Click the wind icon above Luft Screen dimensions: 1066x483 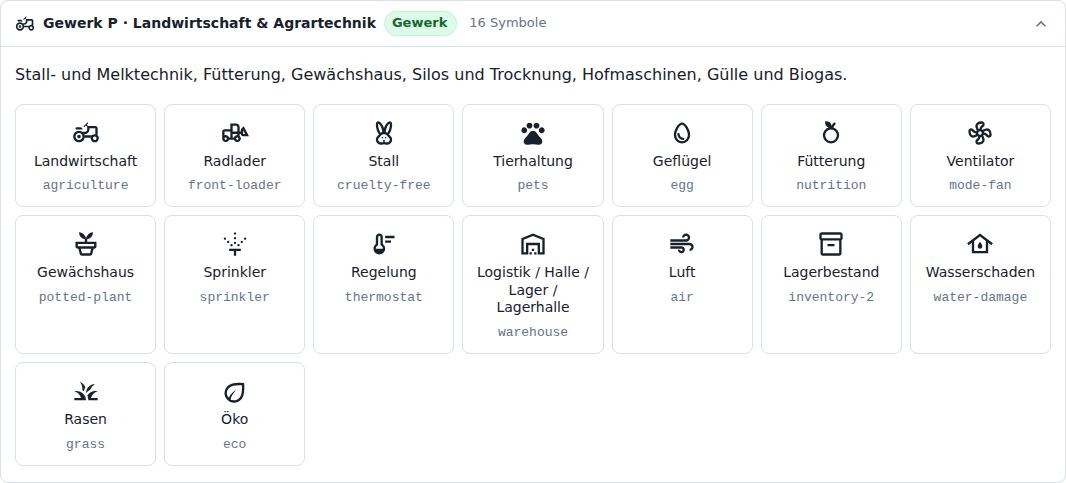682,244
